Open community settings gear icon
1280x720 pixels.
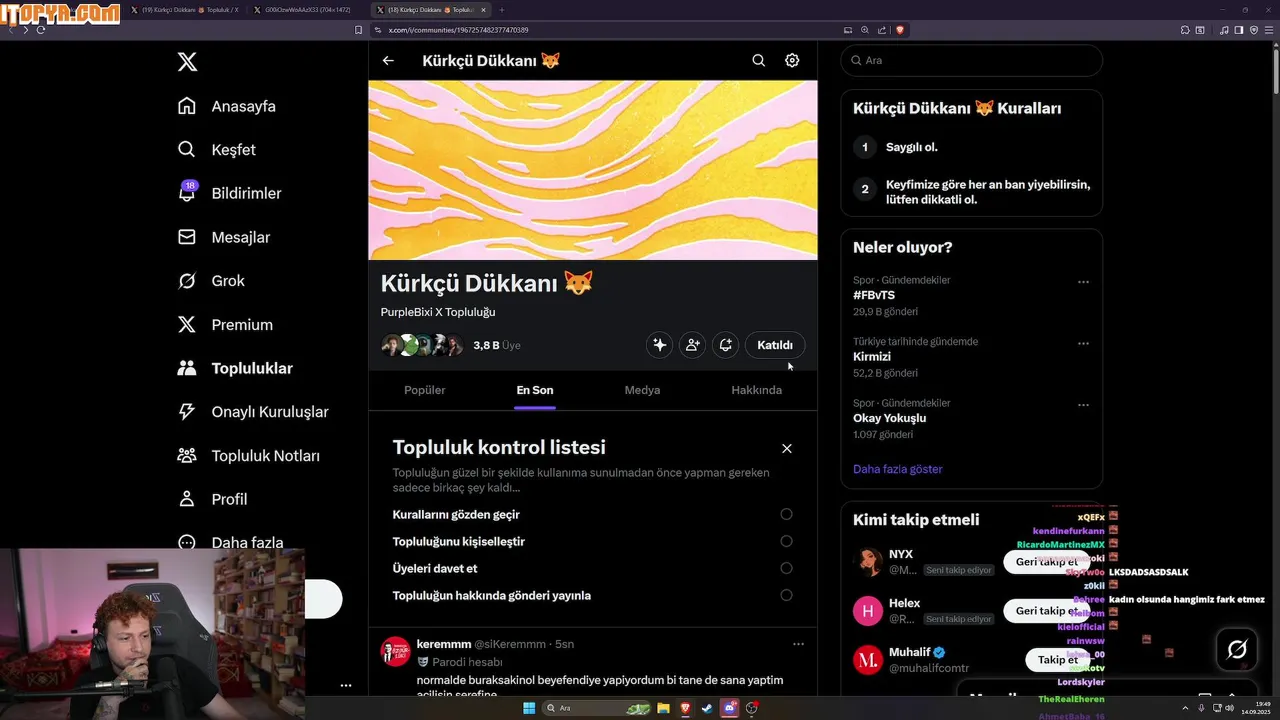(x=792, y=60)
